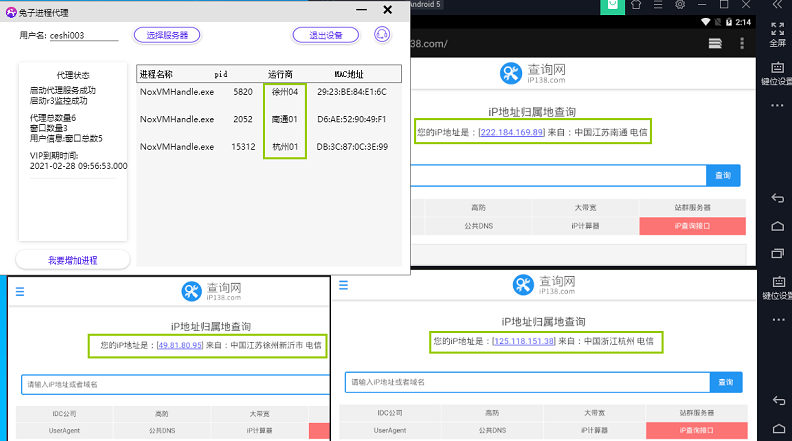Click the lower Android back arrow icon
This screenshot has width=792, height=441.
click(778, 401)
